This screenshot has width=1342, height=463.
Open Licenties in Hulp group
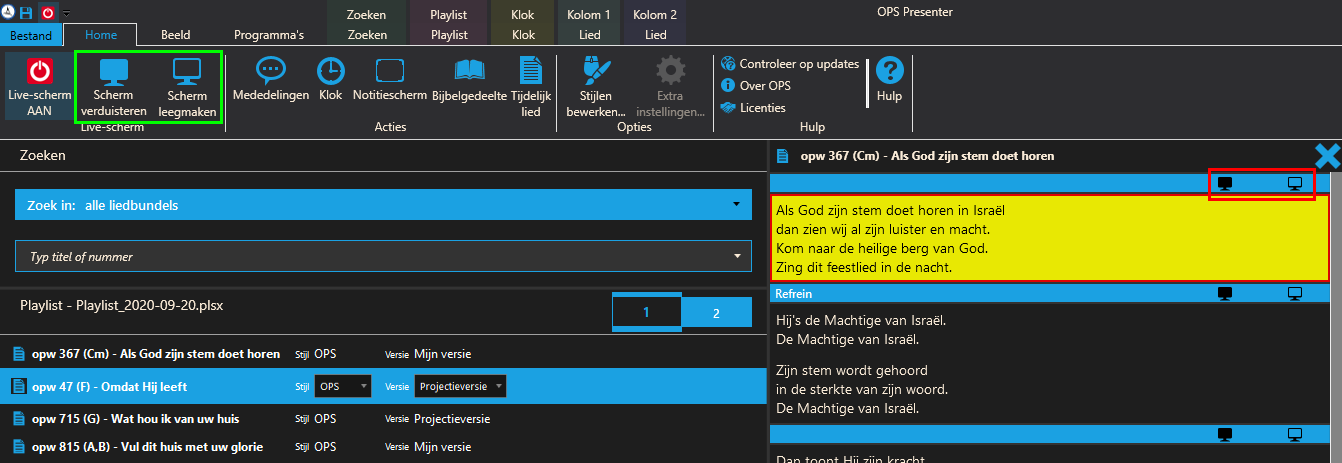coord(753,108)
